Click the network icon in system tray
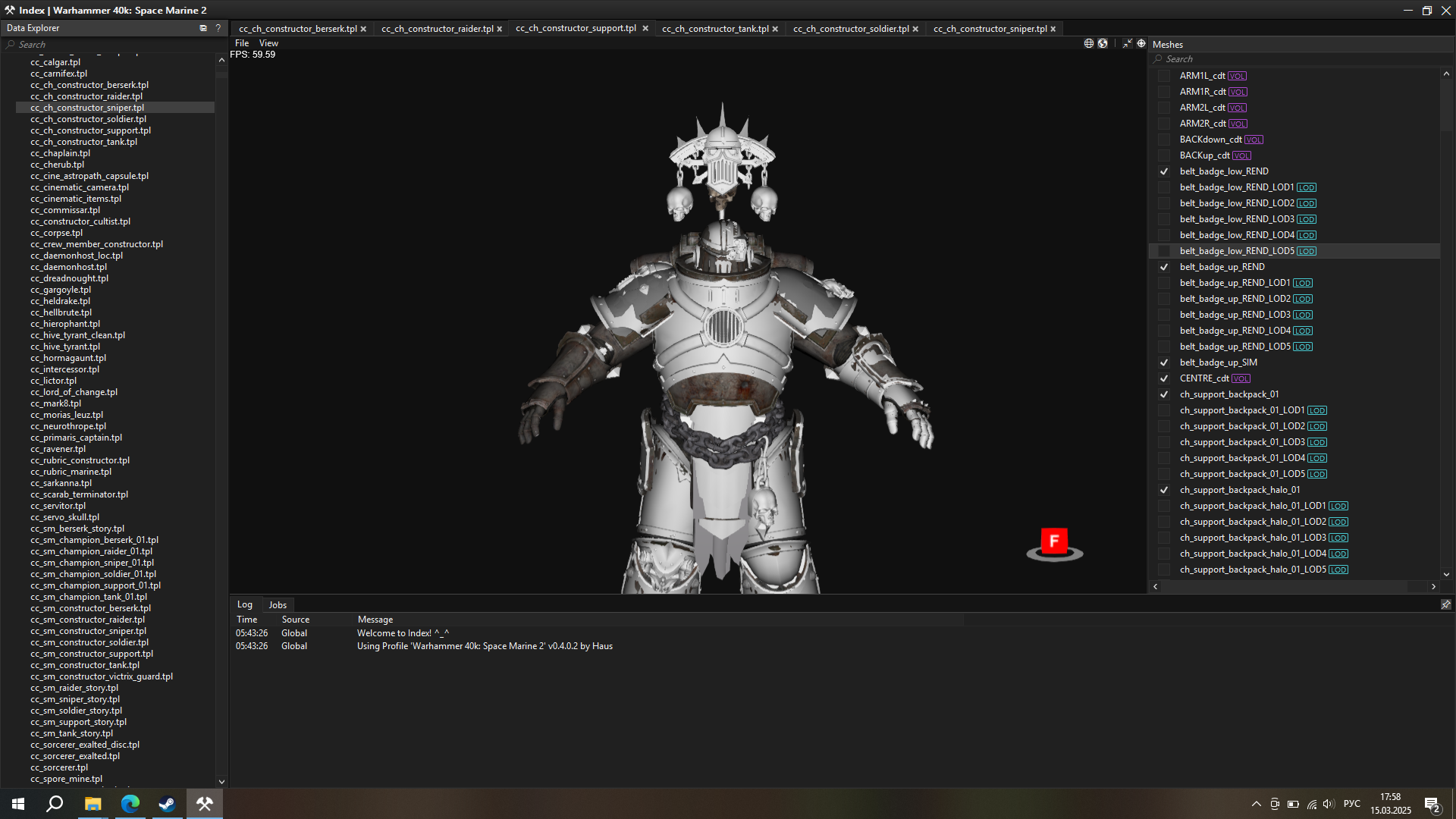 point(1312,804)
